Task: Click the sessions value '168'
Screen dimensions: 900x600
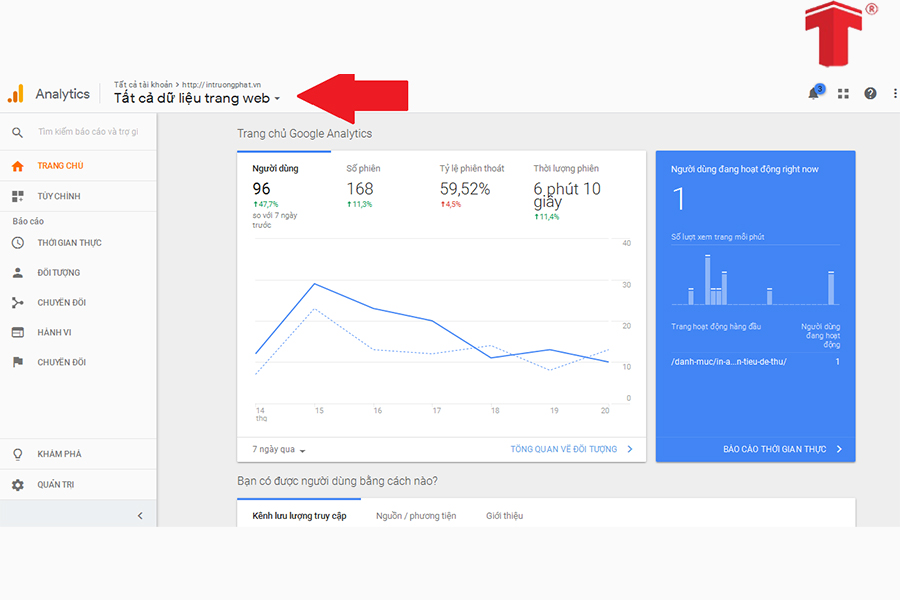Action: coord(360,189)
